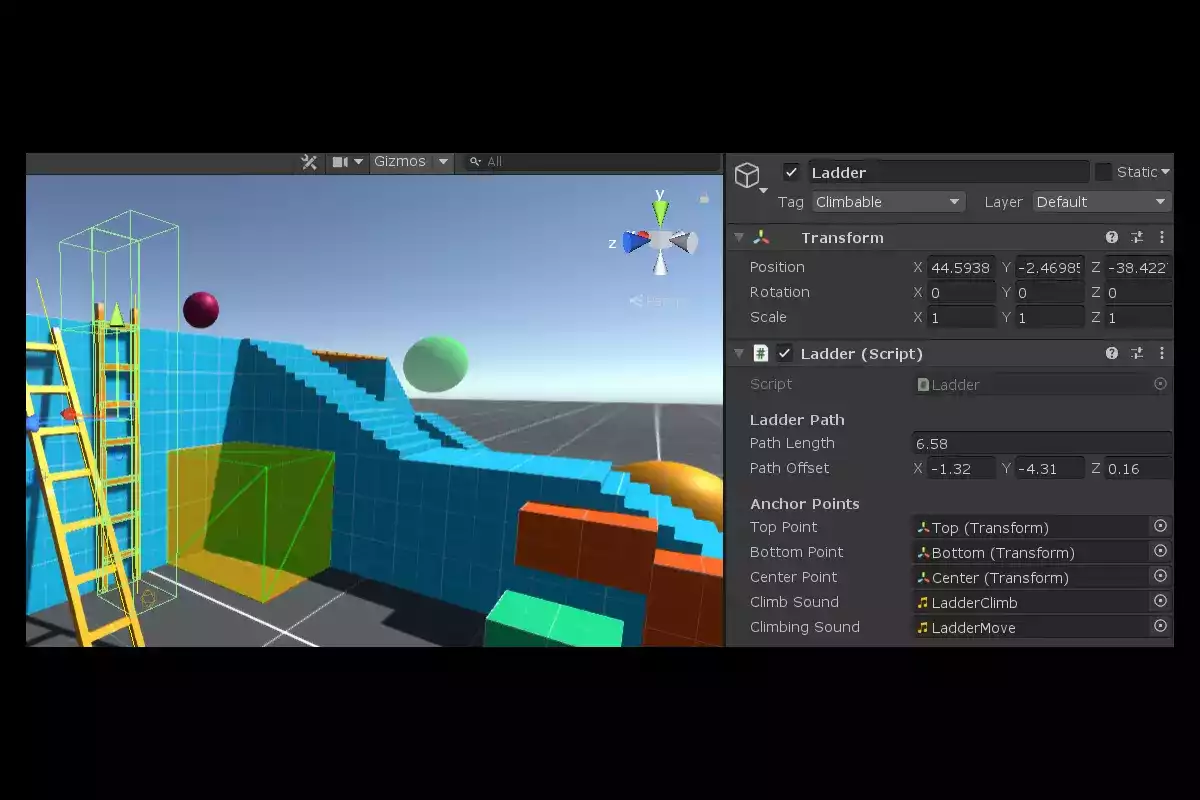This screenshot has height=800, width=1200.
Task: Click the Bottom (Transform) reference field
Action: click(x=1031, y=552)
